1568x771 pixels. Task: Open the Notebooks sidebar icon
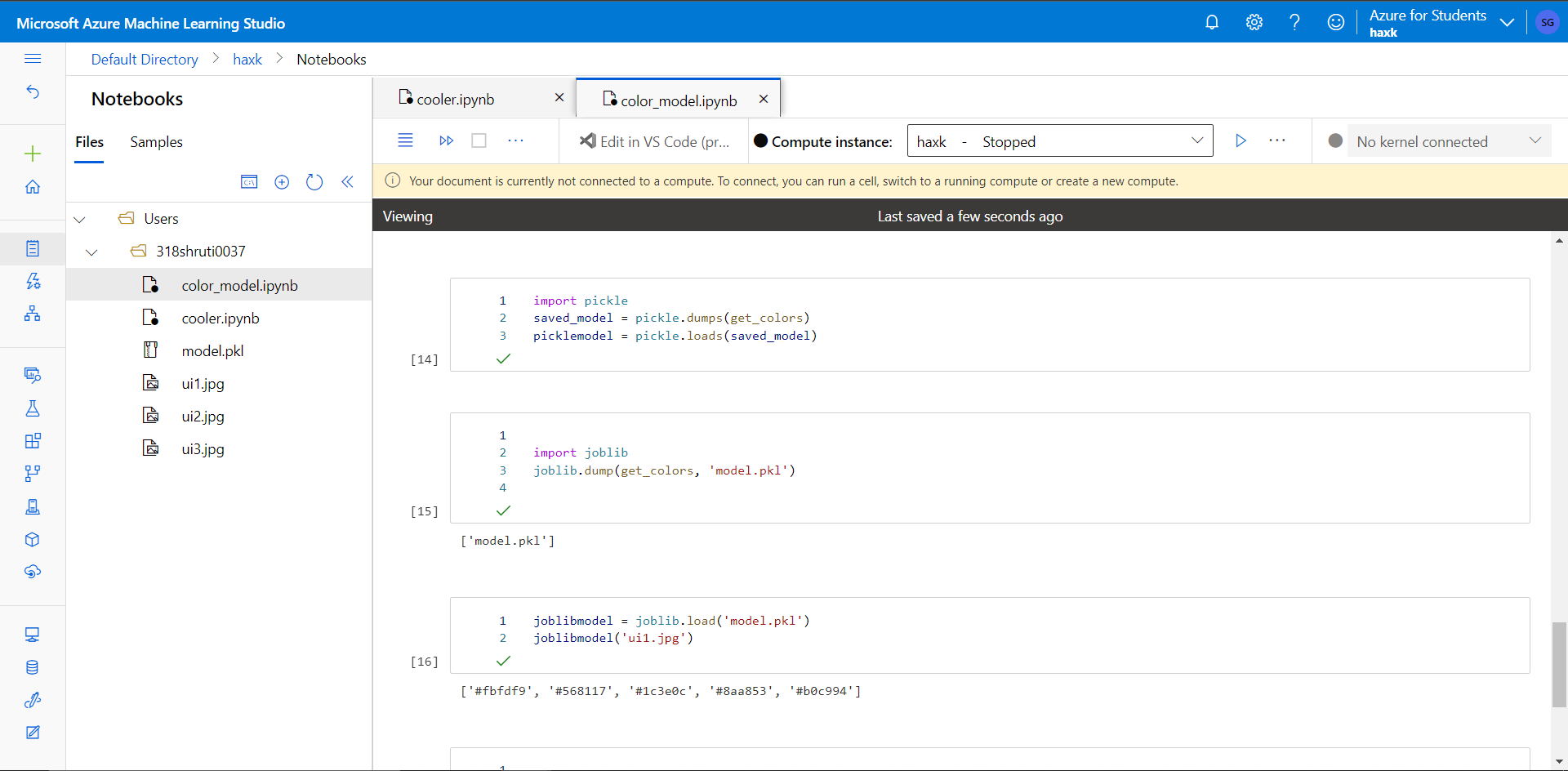(33, 248)
